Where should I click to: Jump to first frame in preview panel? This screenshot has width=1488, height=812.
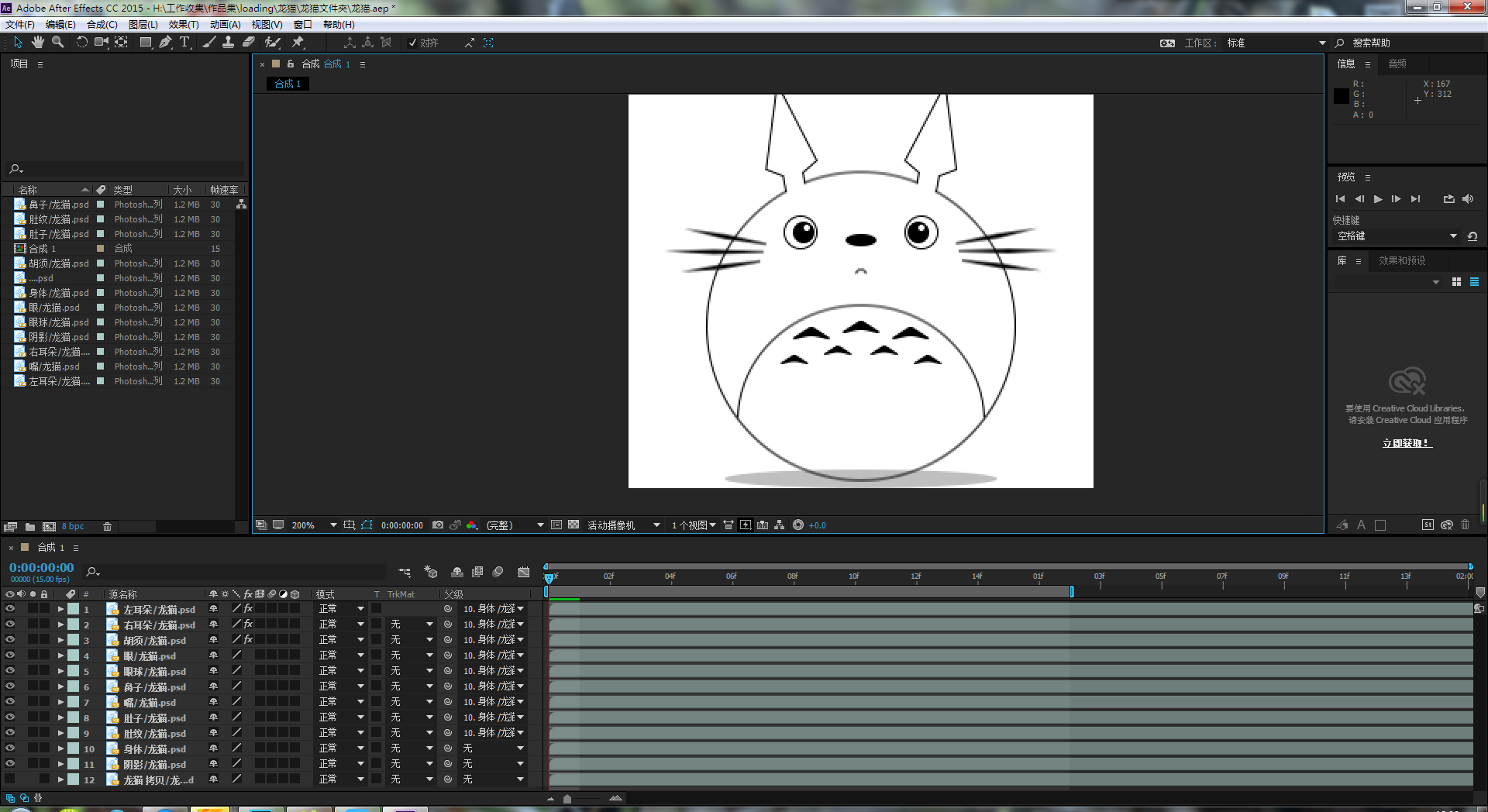click(x=1341, y=199)
